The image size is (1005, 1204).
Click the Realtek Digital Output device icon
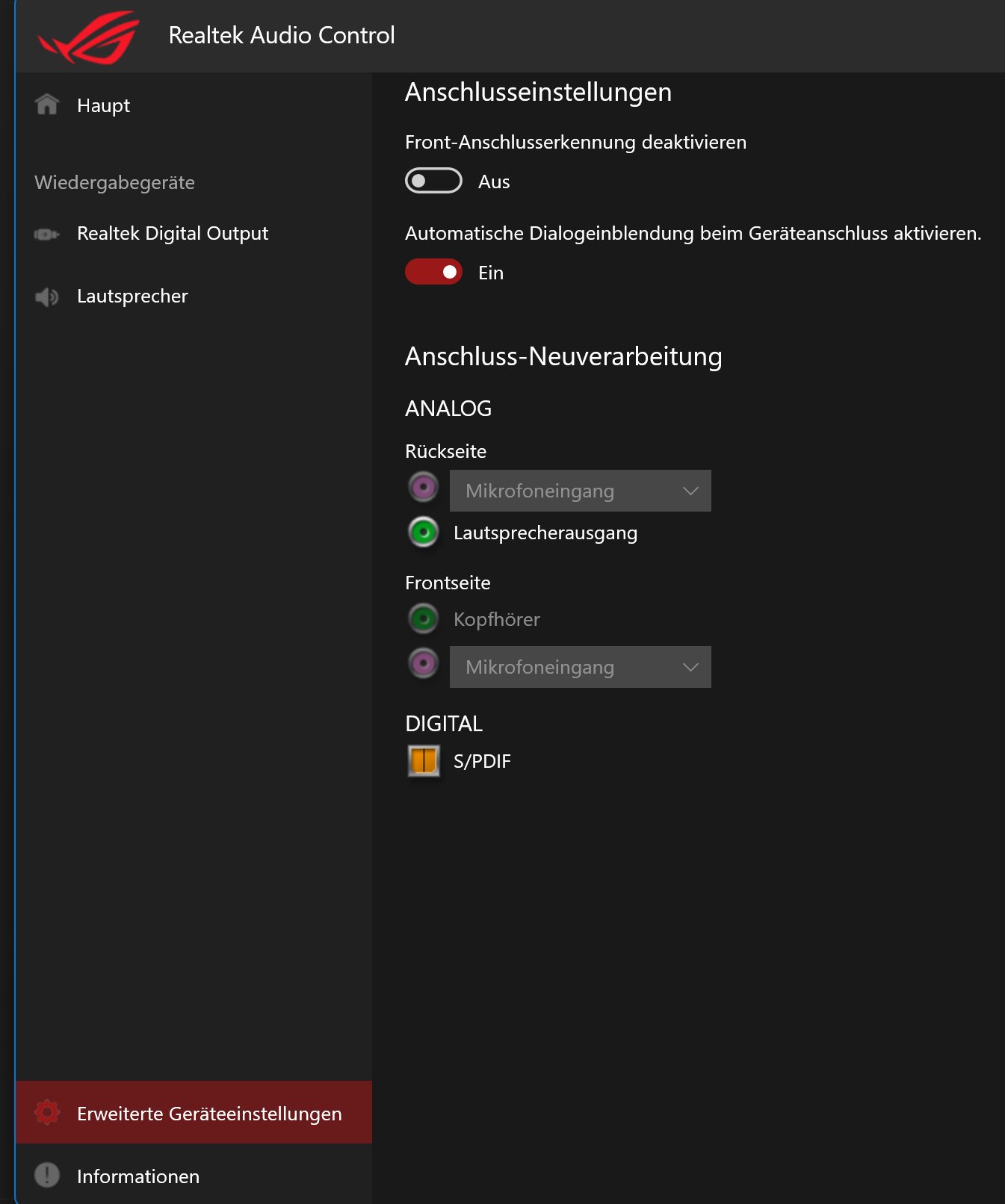(47, 234)
